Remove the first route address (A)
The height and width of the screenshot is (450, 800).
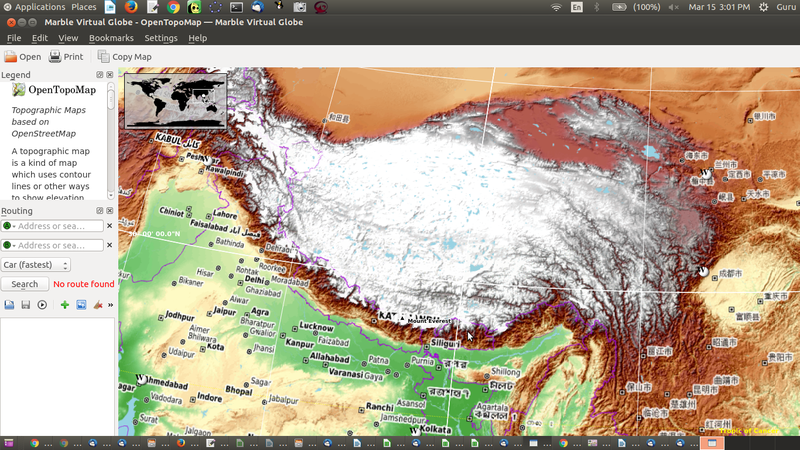(109, 226)
